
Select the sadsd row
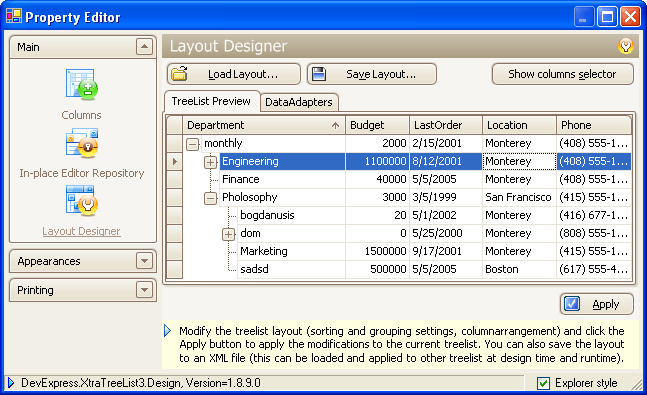click(399, 269)
